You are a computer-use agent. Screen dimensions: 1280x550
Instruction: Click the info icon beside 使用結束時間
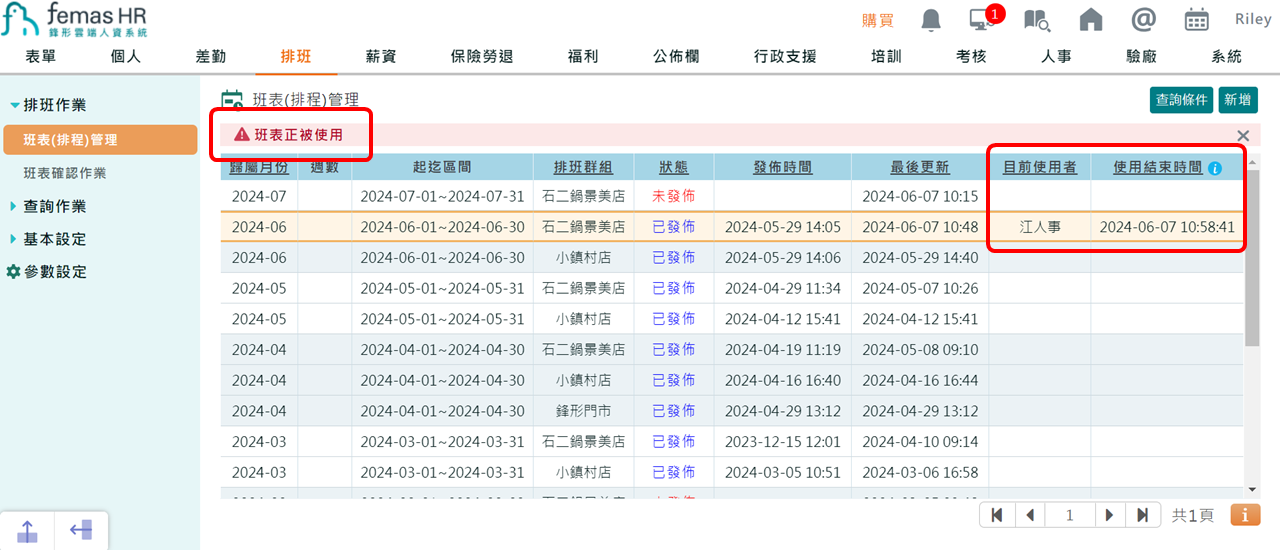point(1215,168)
